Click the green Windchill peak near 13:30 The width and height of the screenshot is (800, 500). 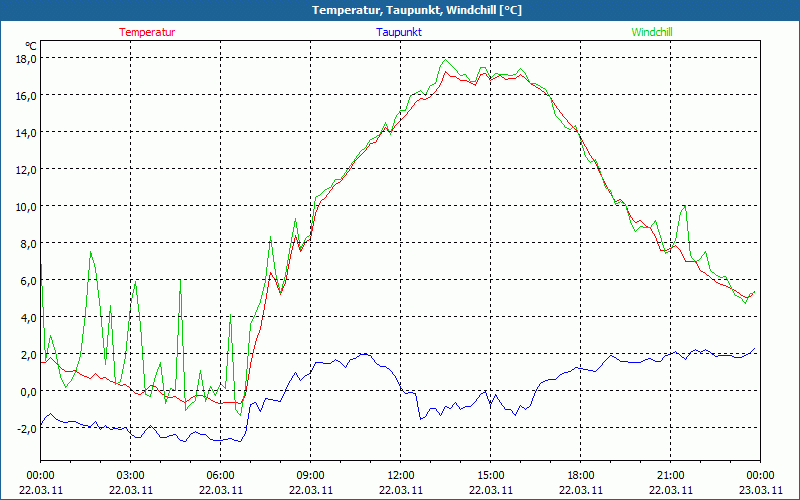445,60
